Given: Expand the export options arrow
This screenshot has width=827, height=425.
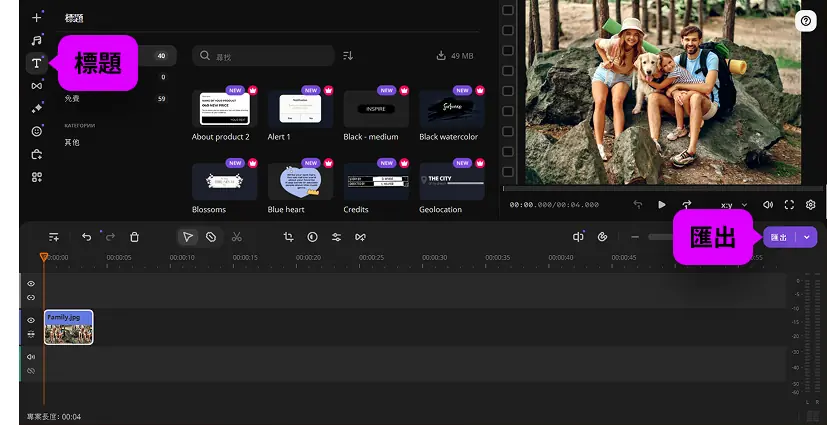Looking at the screenshot, I should pyautogui.click(x=807, y=237).
